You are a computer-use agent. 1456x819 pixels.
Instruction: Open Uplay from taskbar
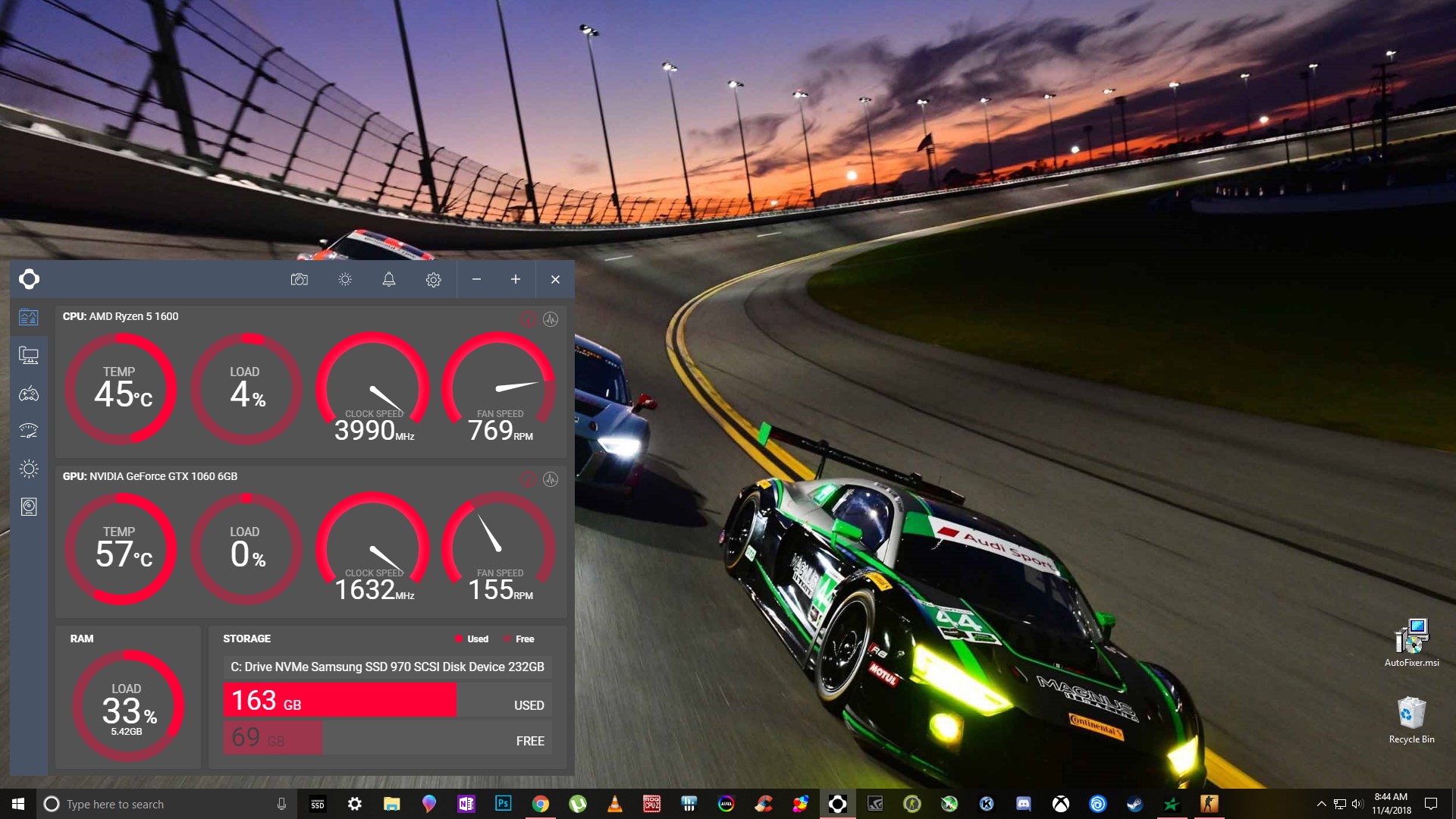[1098, 804]
